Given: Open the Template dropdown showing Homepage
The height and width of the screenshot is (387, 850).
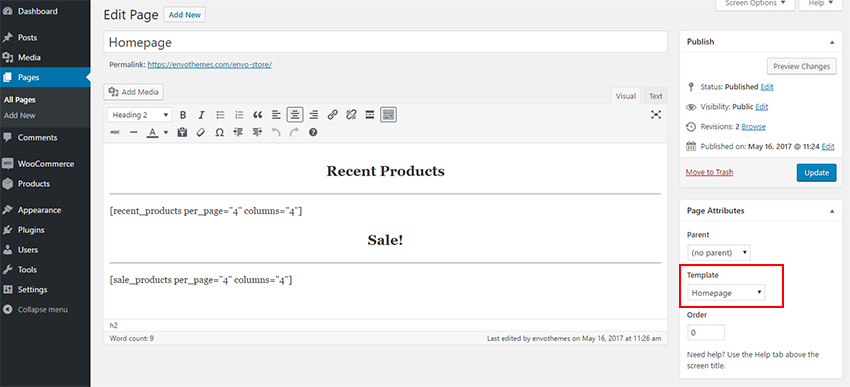Looking at the screenshot, I should tap(726, 293).
